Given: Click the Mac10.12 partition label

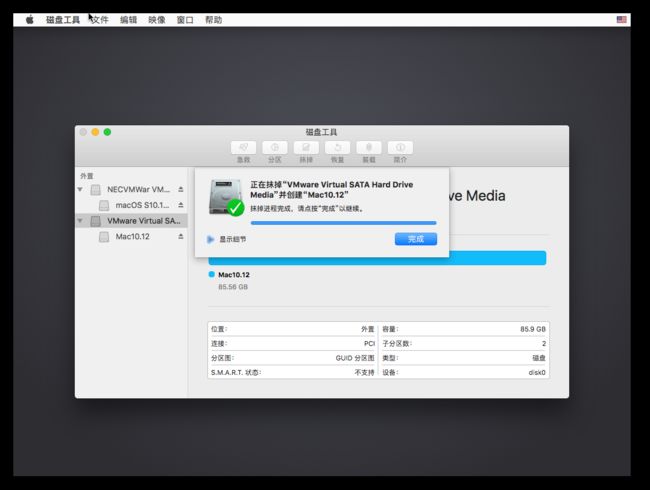Looking at the screenshot, I should pos(234,274).
